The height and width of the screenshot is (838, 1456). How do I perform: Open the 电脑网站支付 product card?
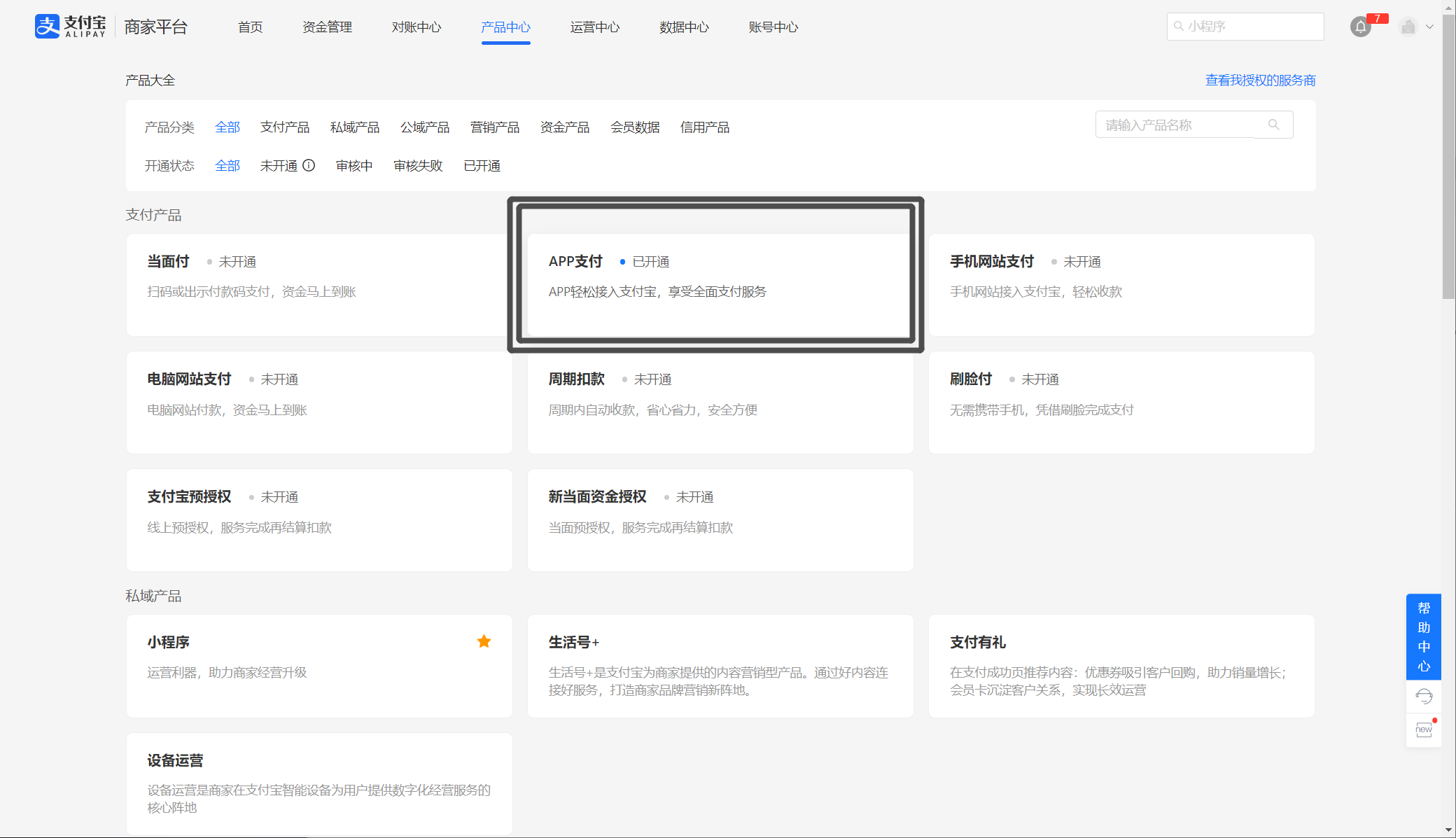319,403
